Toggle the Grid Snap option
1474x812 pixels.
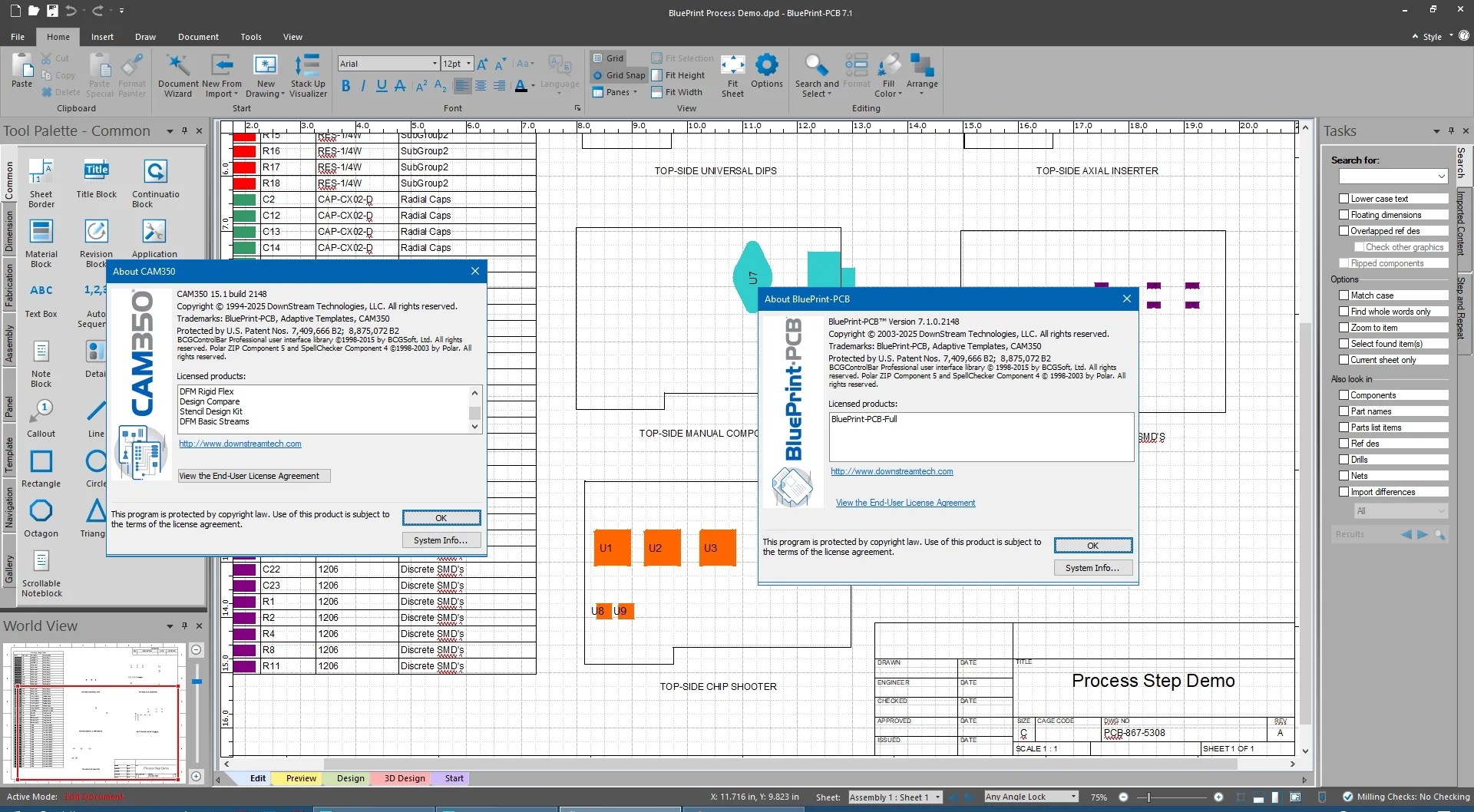tap(619, 75)
